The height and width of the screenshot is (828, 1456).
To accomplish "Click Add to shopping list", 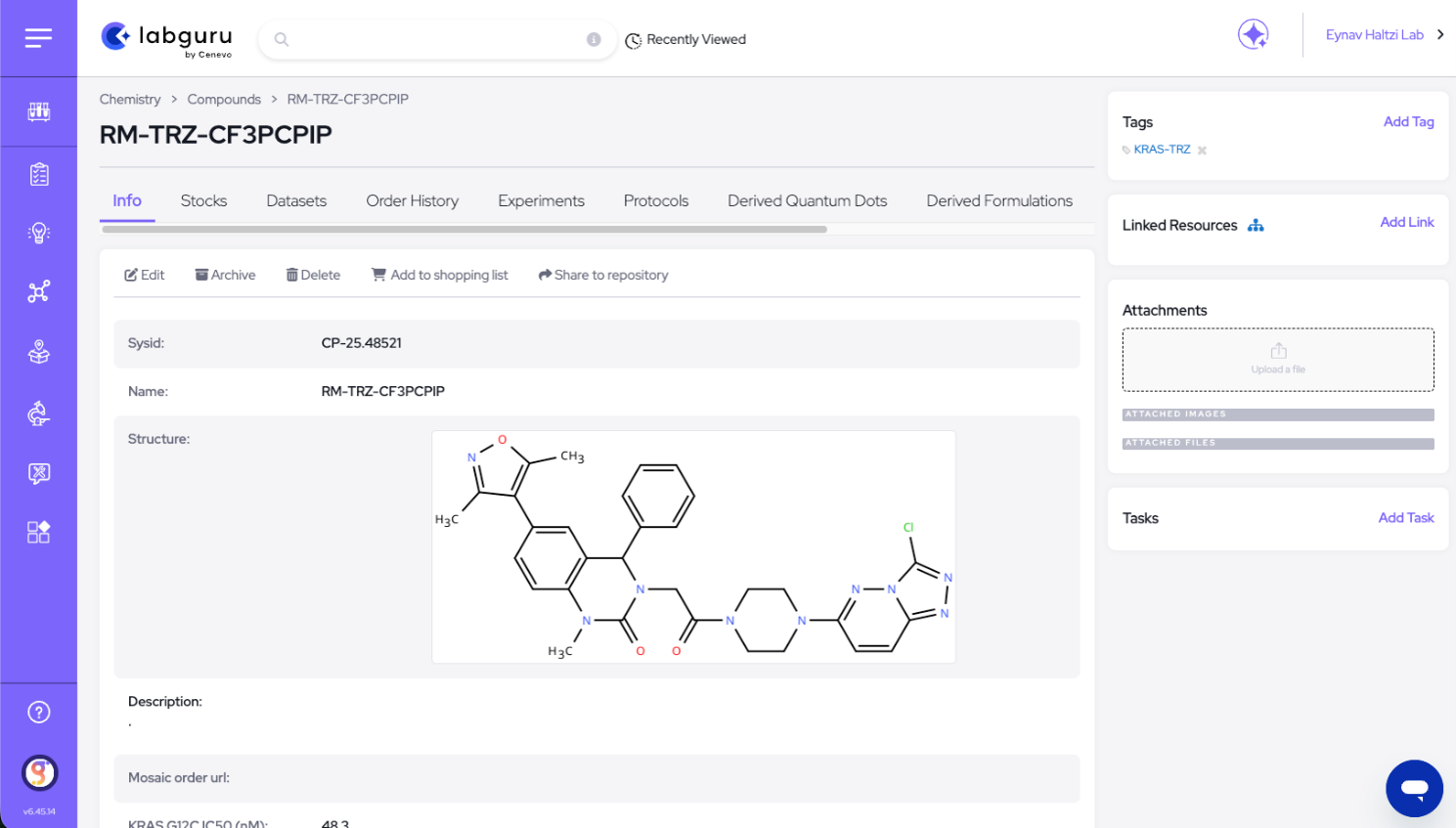I will coord(439,275).
